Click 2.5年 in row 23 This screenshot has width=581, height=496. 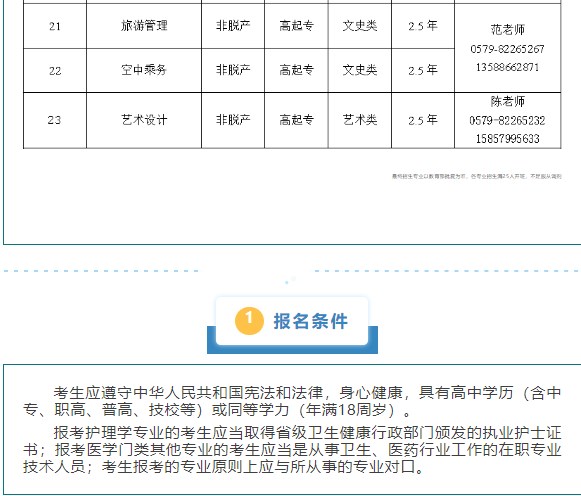[423, 120]
